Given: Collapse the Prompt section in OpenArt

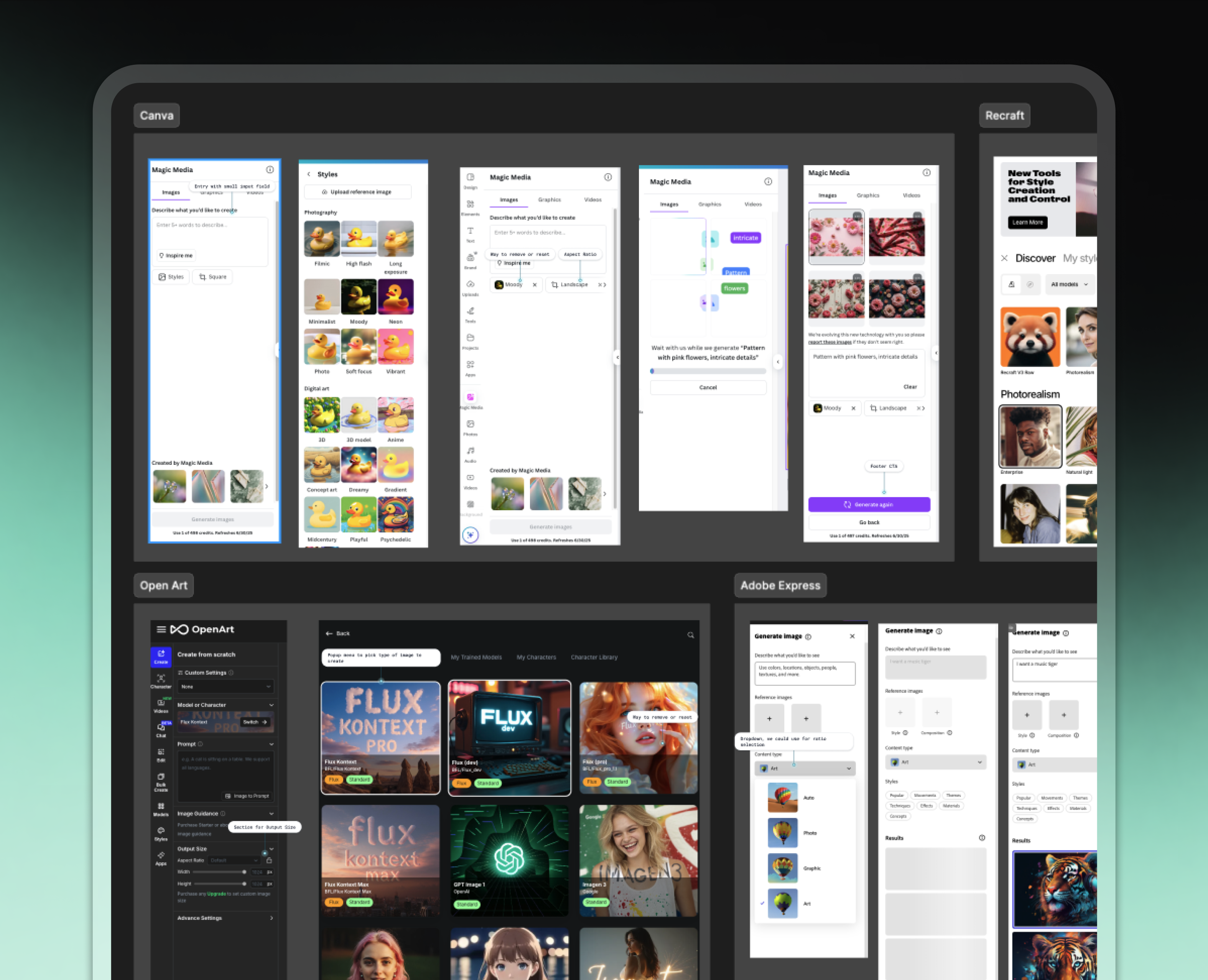Looking at the screenshot, I should coord(272,744).
